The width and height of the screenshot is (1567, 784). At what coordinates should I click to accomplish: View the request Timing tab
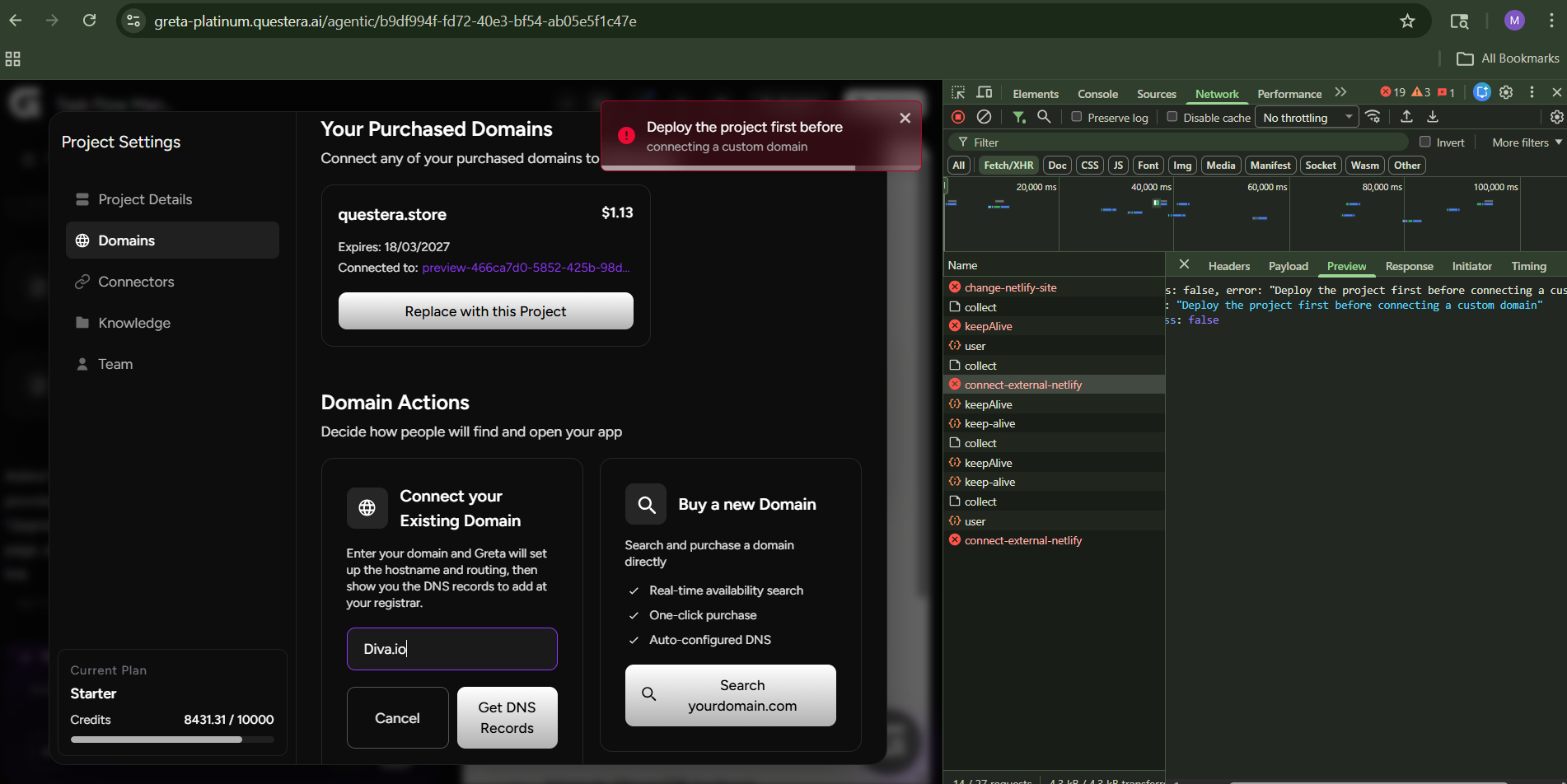(1528, 266)
